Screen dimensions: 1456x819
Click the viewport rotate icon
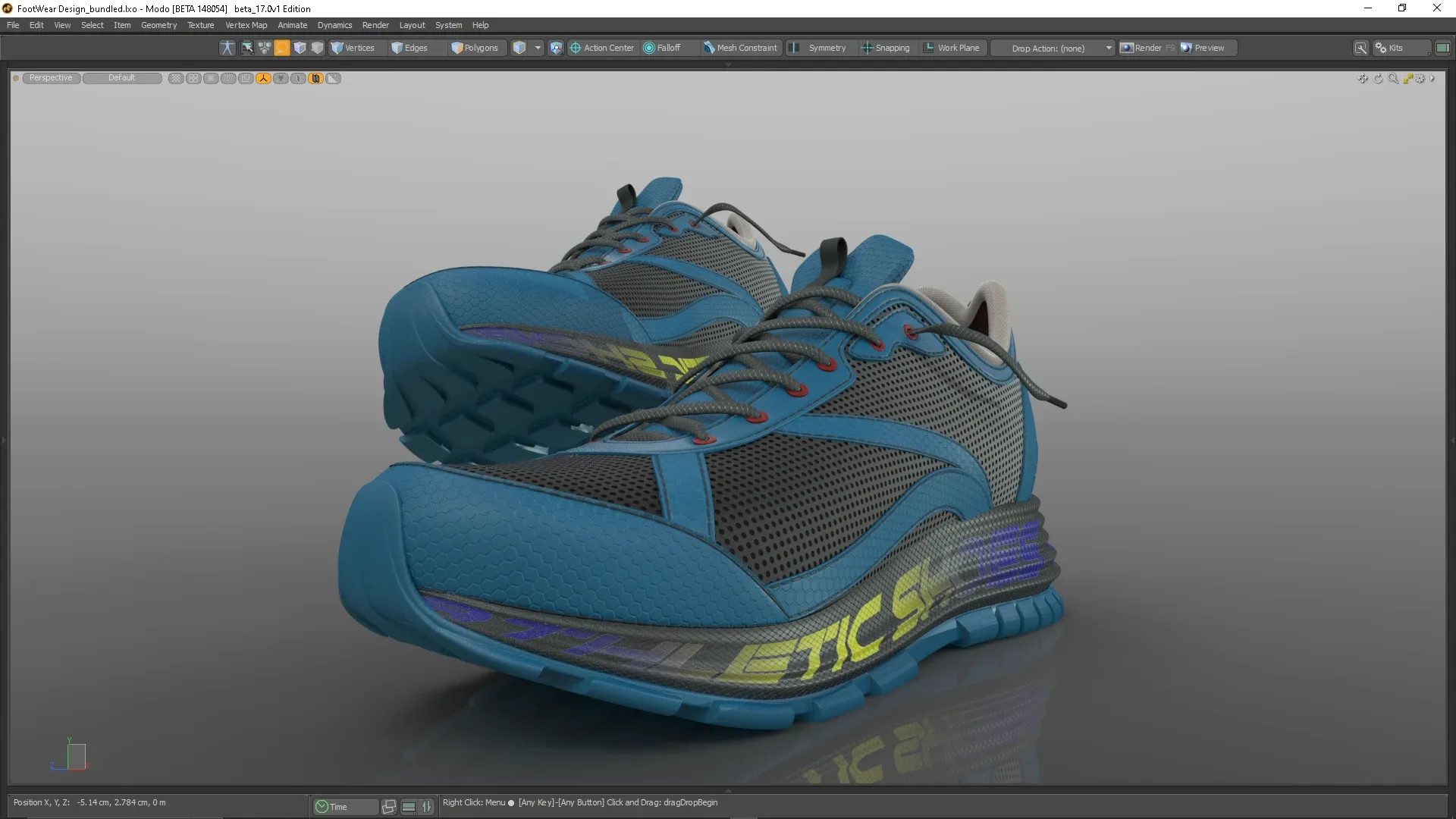[1378, 78]
